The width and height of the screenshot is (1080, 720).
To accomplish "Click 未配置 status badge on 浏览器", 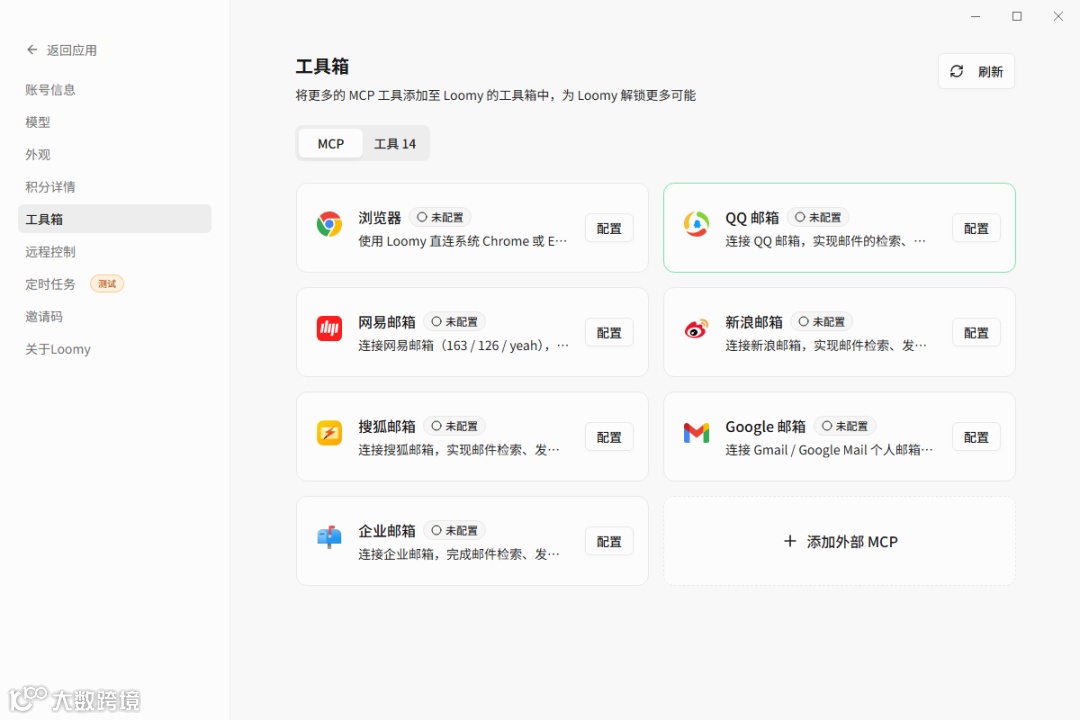I will 440,217.
